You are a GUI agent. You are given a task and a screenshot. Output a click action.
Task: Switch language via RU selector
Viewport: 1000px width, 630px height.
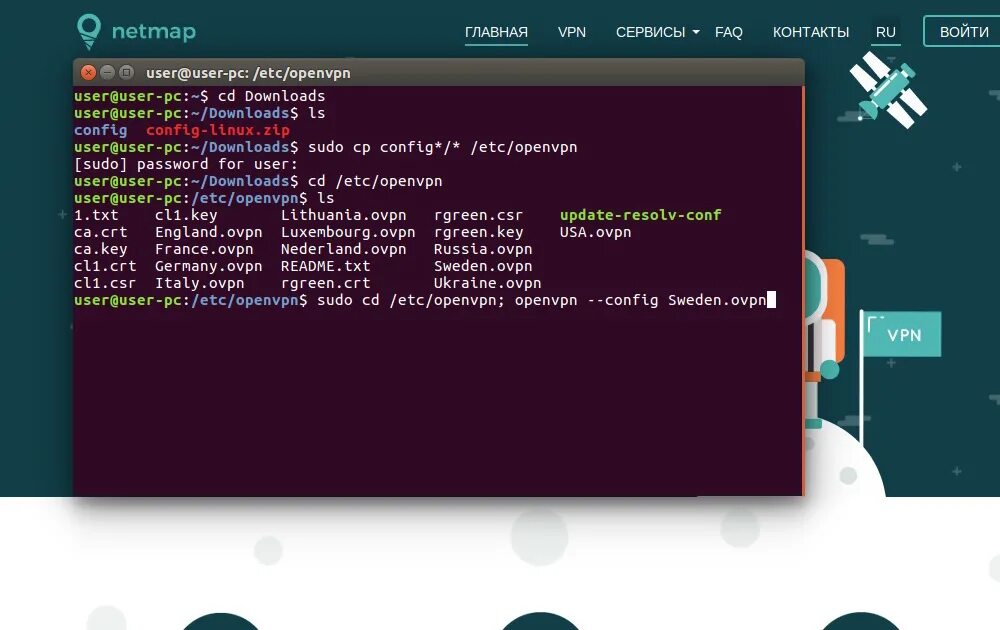point(886,32)
